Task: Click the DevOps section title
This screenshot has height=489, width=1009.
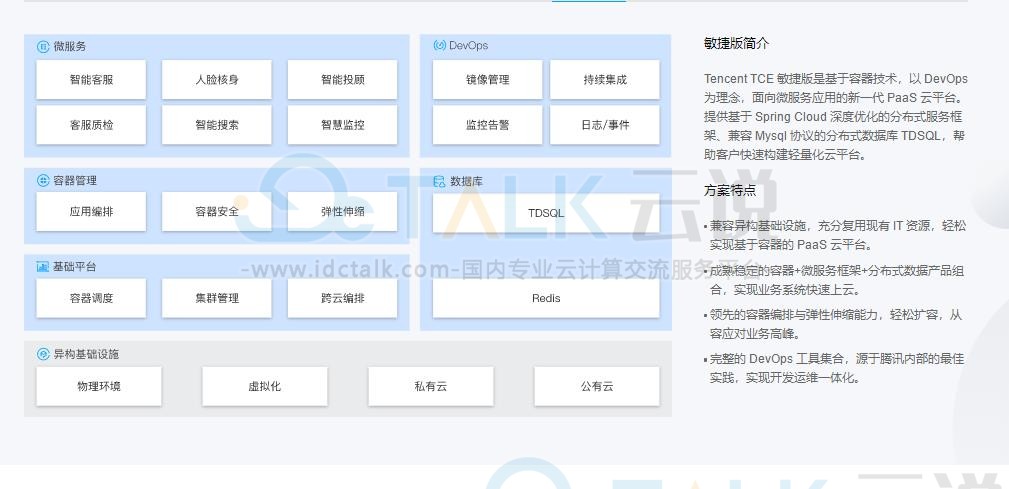Action: coord(468,46)
